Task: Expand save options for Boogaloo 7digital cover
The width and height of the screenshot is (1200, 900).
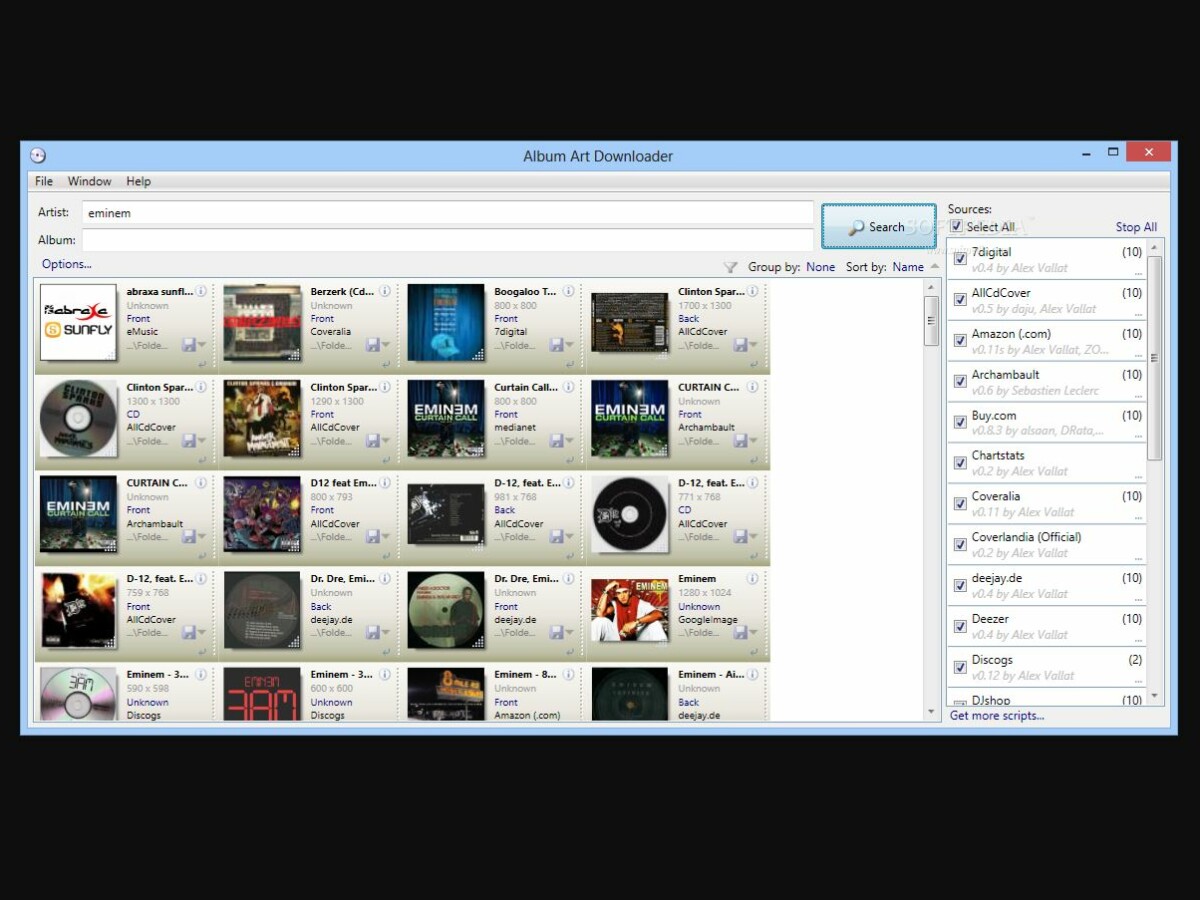Action: pos(570,346)
